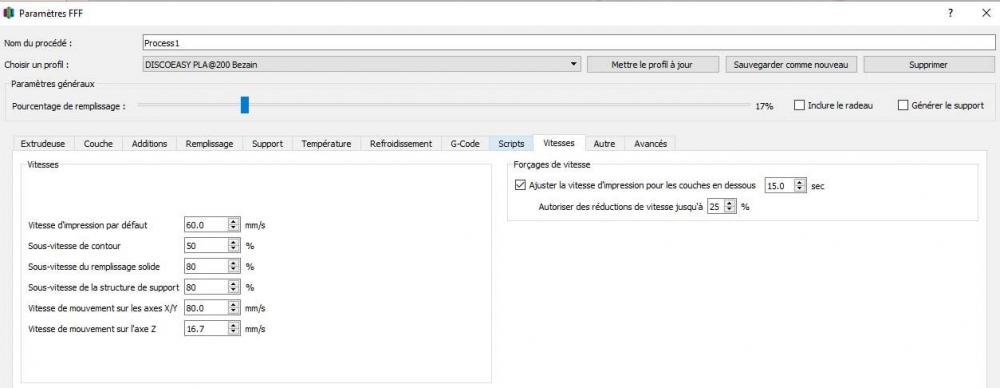Click the Simplify3D app icon in title bar

[x=9, y=13]
